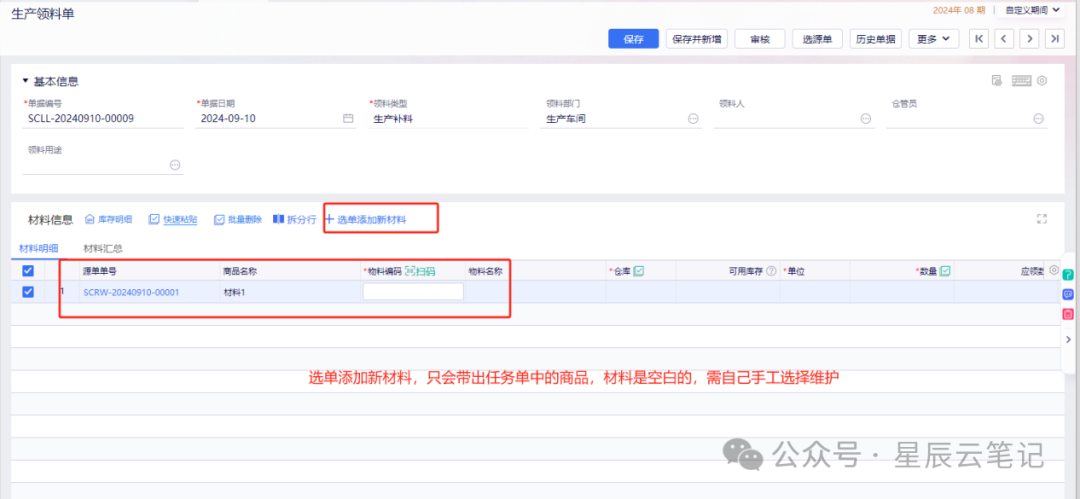Image resolution: width=1080 pixels, height=499 pixels.
Task: Click batch-fill icon next to 仓库 header
Action: click(638, 271)
